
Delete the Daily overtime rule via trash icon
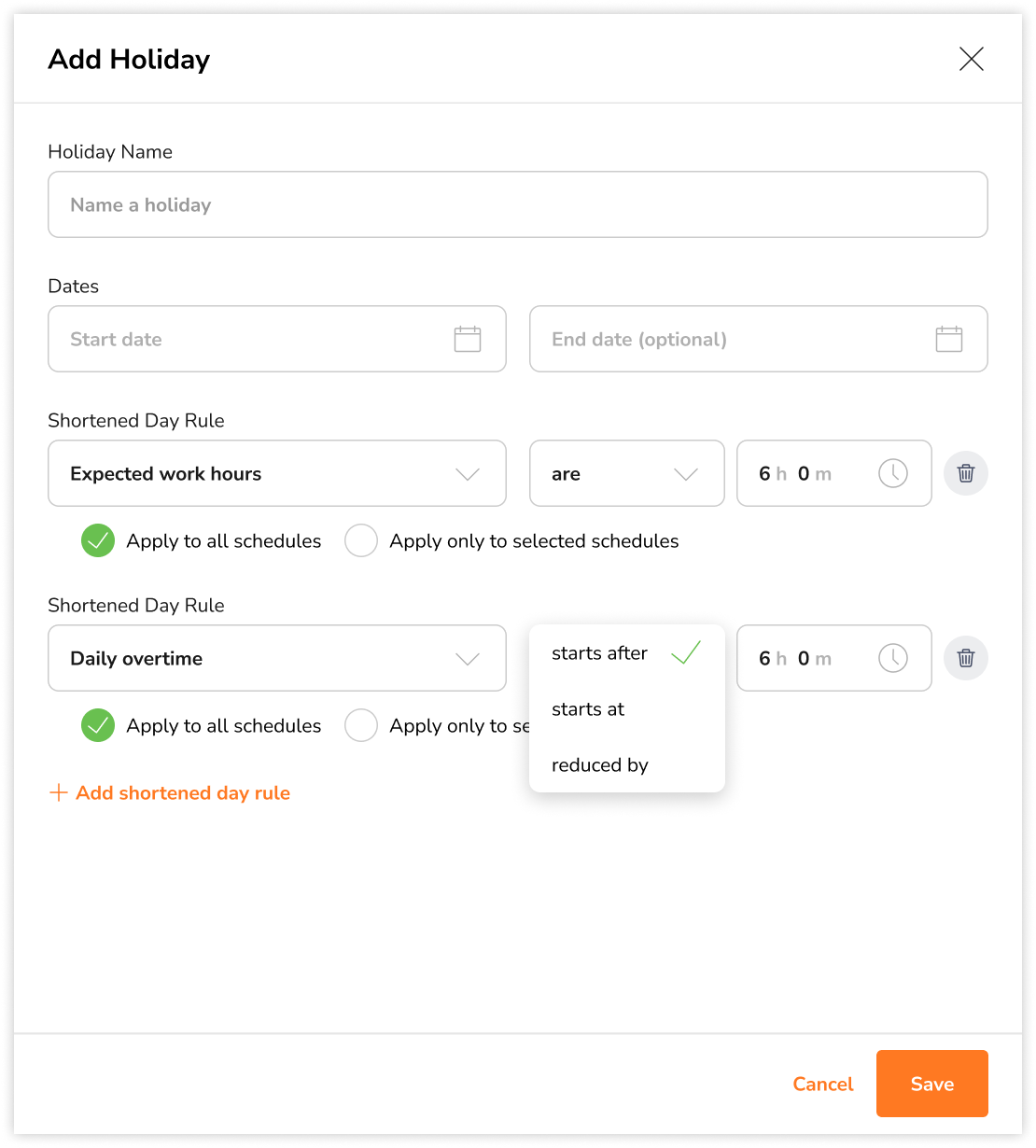pos(965,658)
